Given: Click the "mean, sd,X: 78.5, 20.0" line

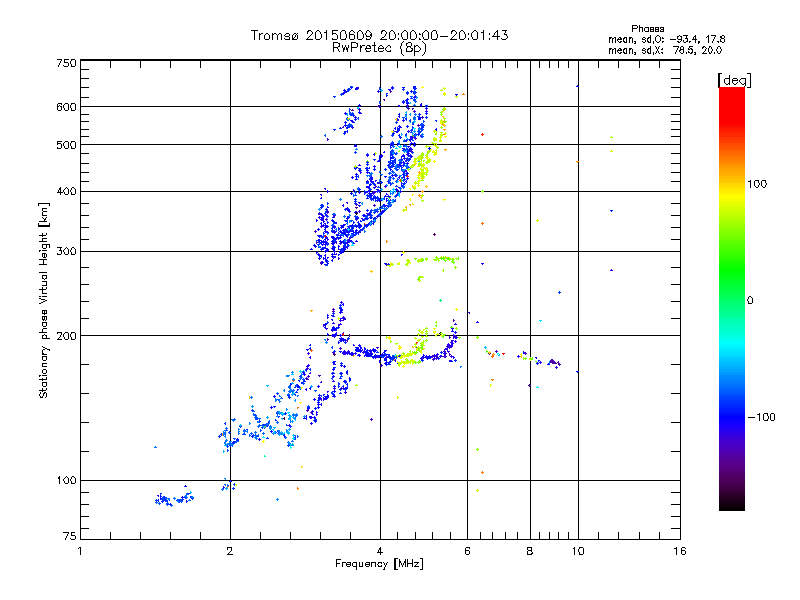Looking at the screenshot, I should pos(665,50).
